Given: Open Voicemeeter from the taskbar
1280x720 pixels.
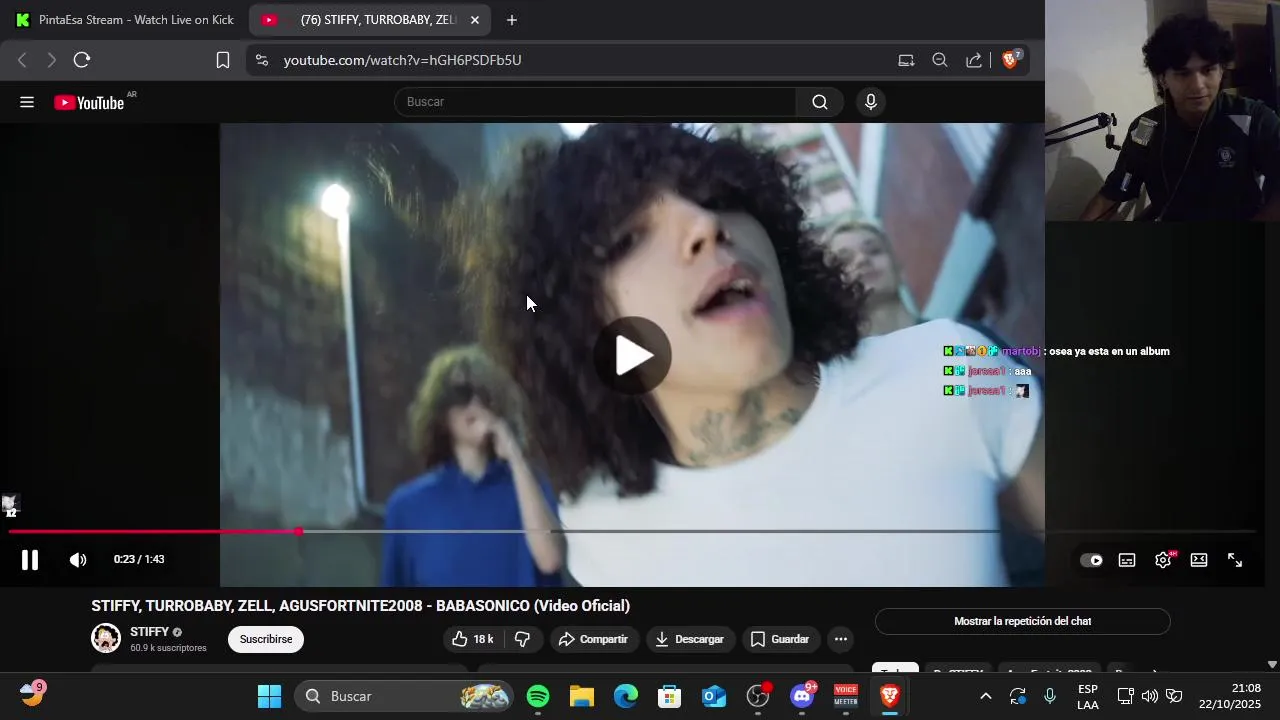Looking at the screenshot, I should click(x=846, y=696).
